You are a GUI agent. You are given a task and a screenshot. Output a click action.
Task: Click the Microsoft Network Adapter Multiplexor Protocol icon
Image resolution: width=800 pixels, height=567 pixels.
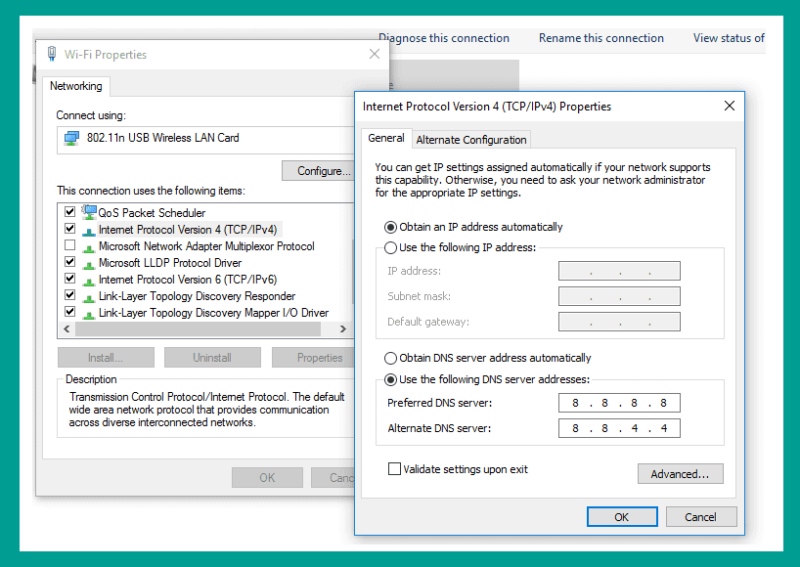pos(89,248)
